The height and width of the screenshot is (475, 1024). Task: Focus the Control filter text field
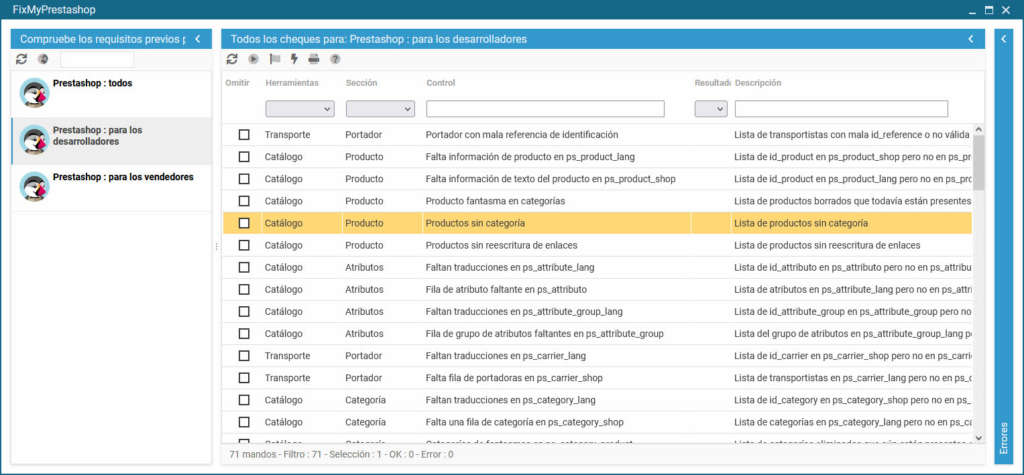545,108
